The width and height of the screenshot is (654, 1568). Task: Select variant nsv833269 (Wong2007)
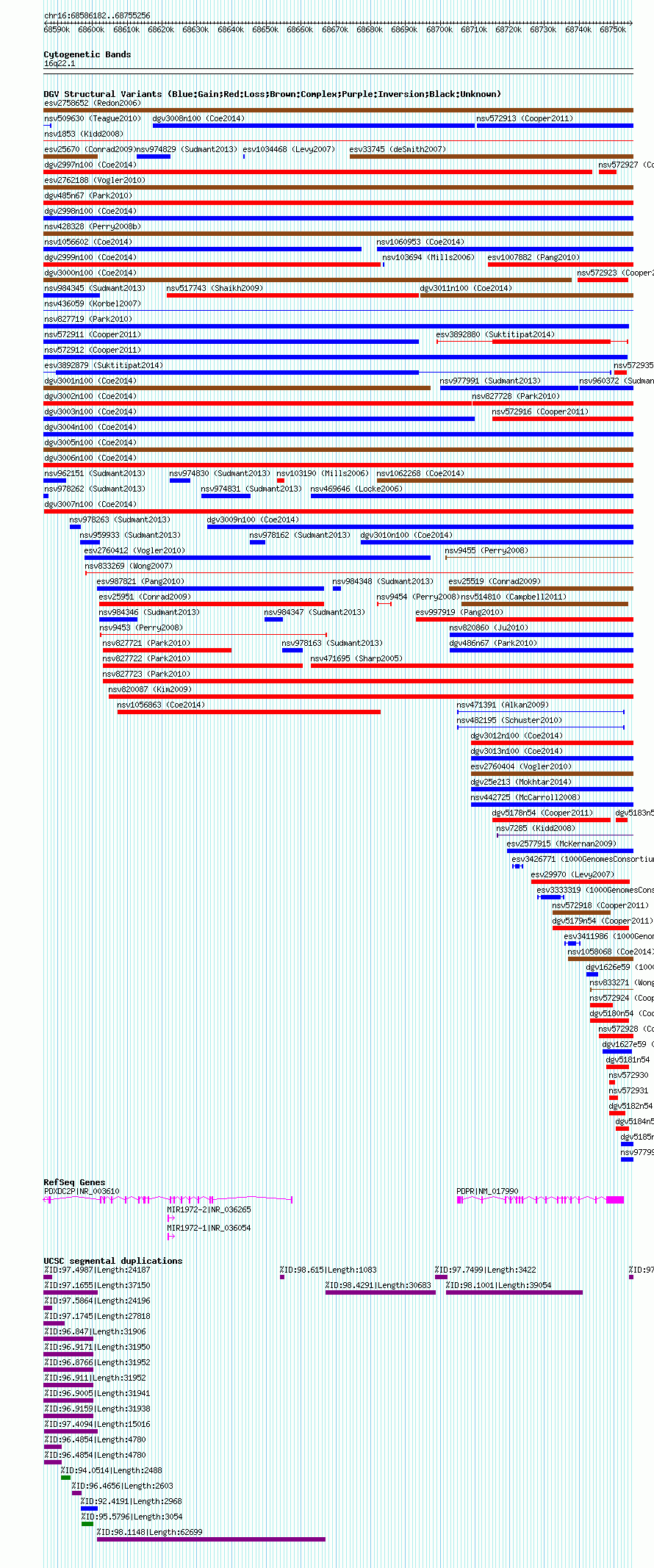(x=129, y=567)
